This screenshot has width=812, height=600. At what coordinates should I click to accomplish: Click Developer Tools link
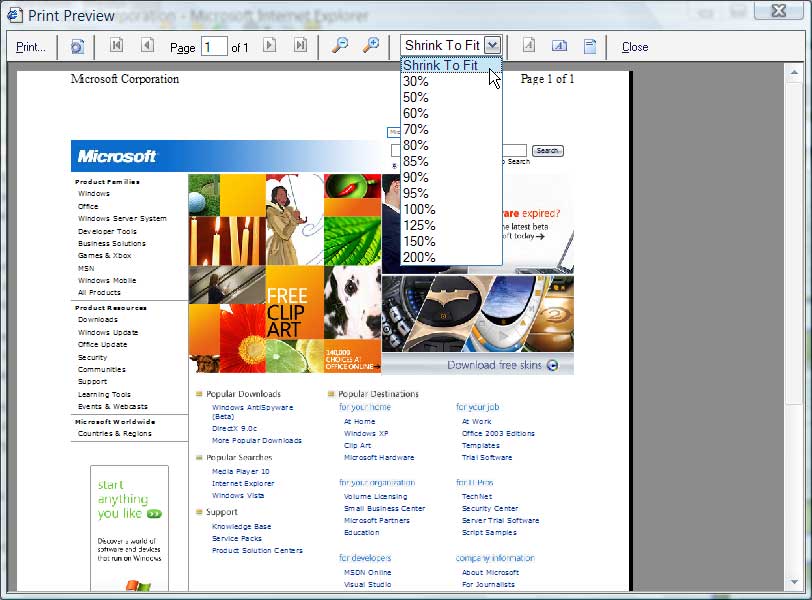tap(107, 231)
